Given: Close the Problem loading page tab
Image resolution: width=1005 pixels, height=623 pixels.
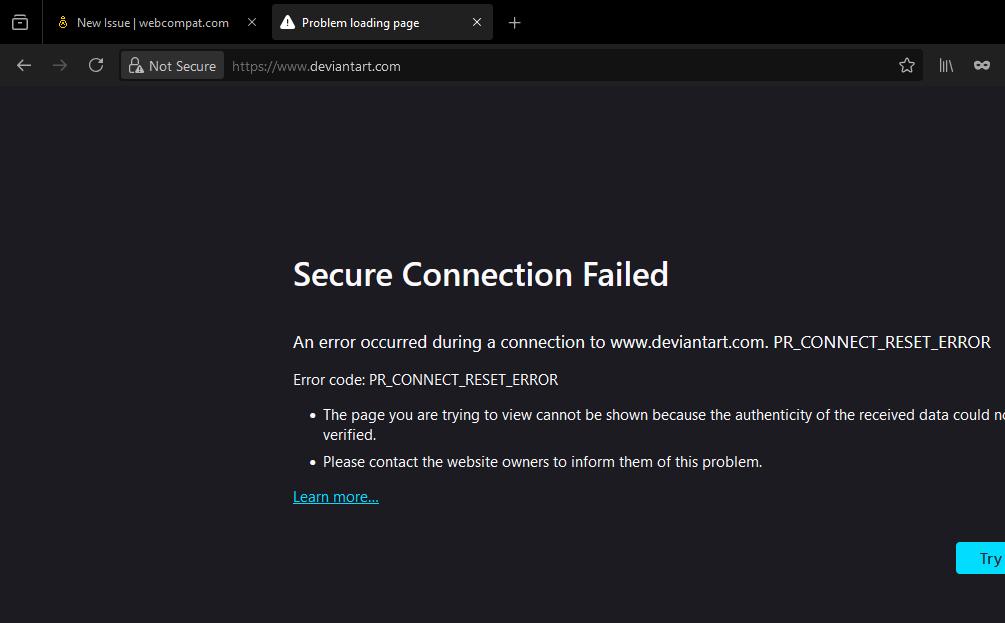Looking at the screenshot, I should click(477, 22).
